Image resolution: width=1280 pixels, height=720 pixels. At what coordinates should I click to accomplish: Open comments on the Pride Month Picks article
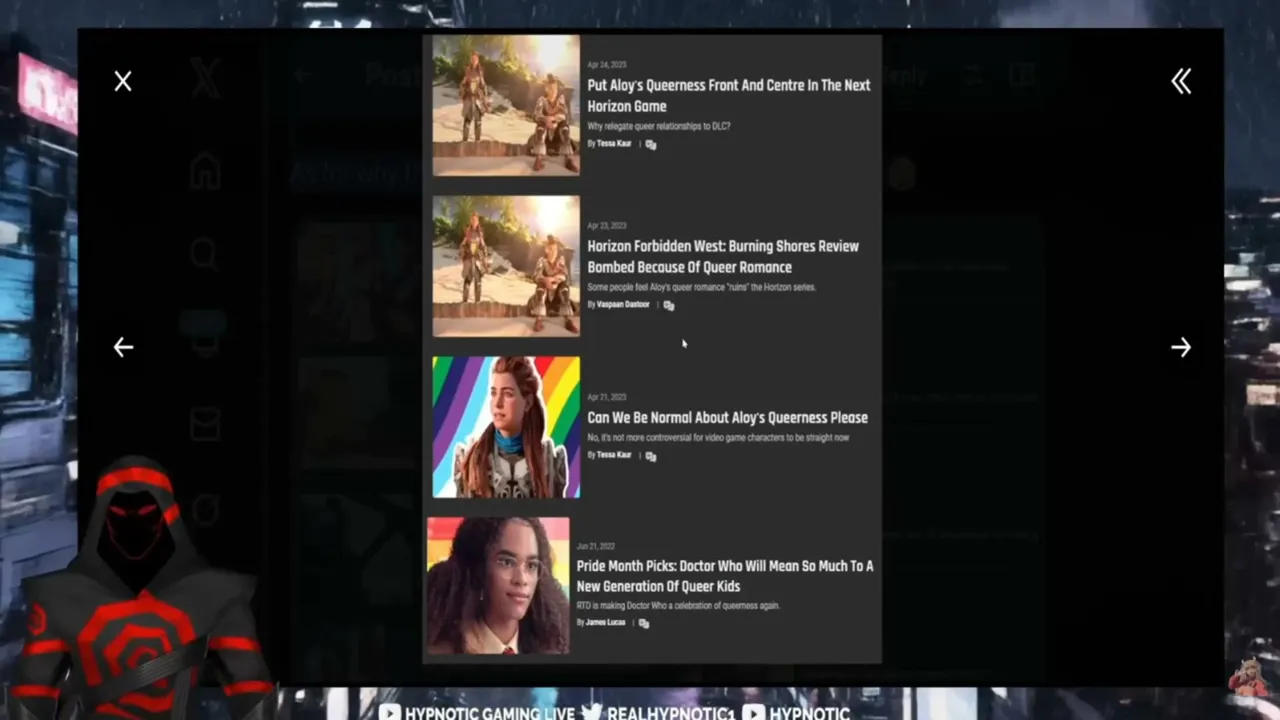coord(644,623)
